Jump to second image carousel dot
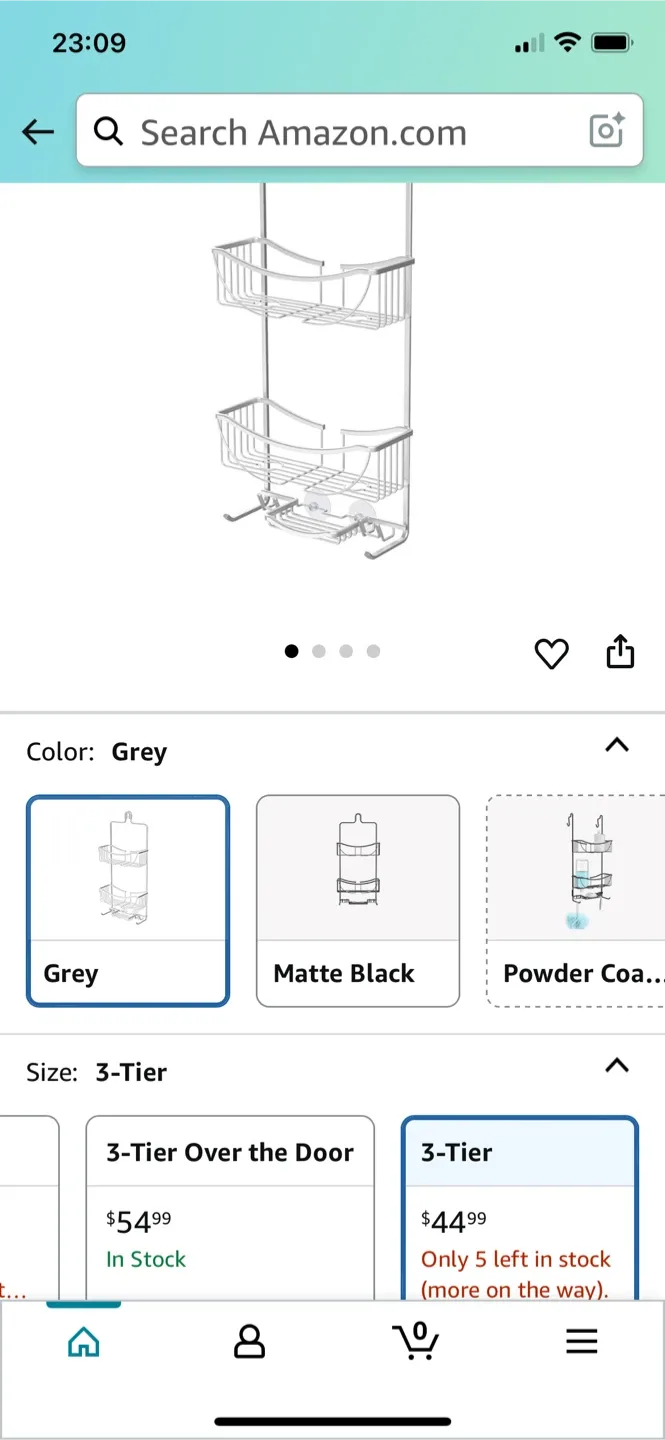 pos(319,651)
